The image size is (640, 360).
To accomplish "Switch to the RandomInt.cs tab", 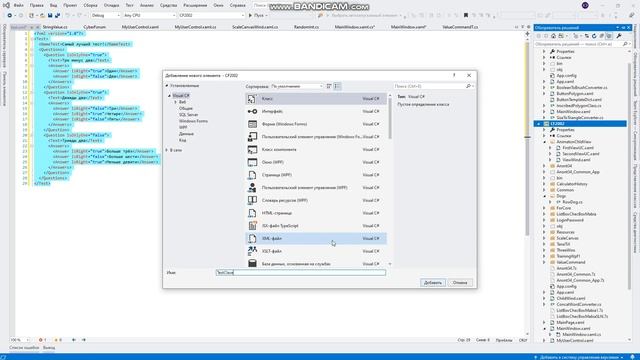I will click(x=306, y=27).
